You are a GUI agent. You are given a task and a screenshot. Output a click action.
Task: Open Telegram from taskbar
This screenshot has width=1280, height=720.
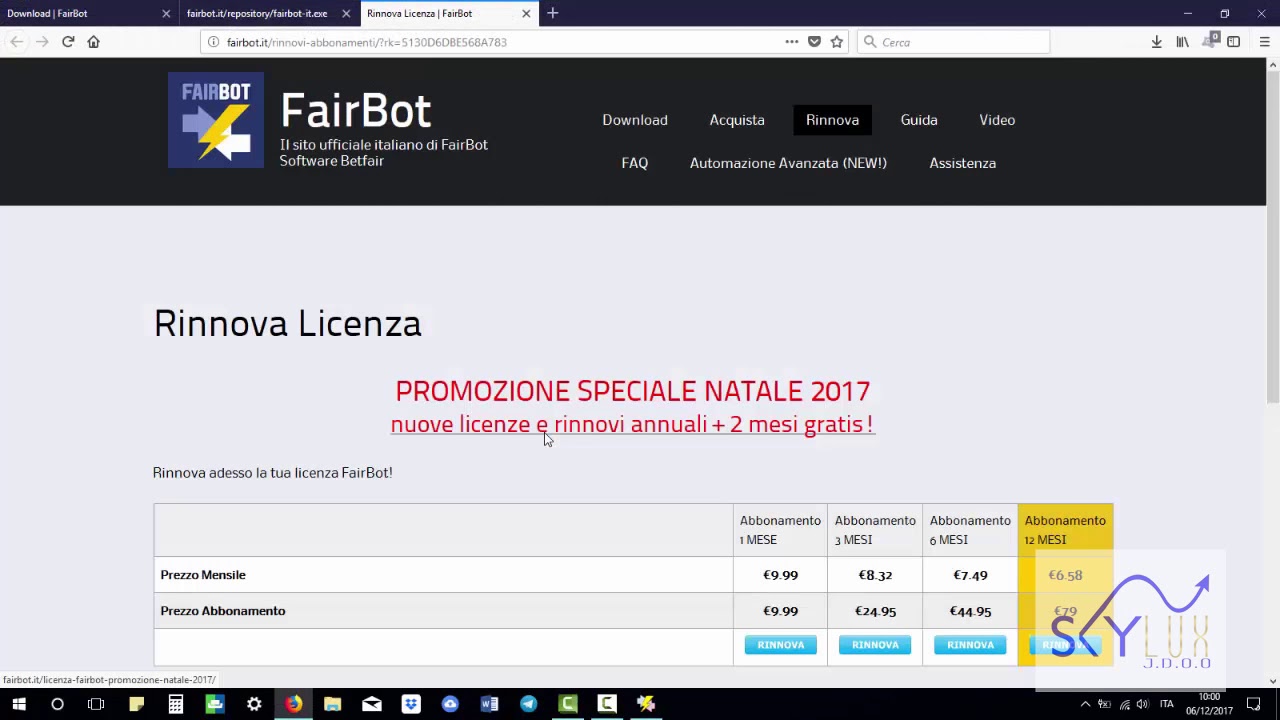click(528, 704)
